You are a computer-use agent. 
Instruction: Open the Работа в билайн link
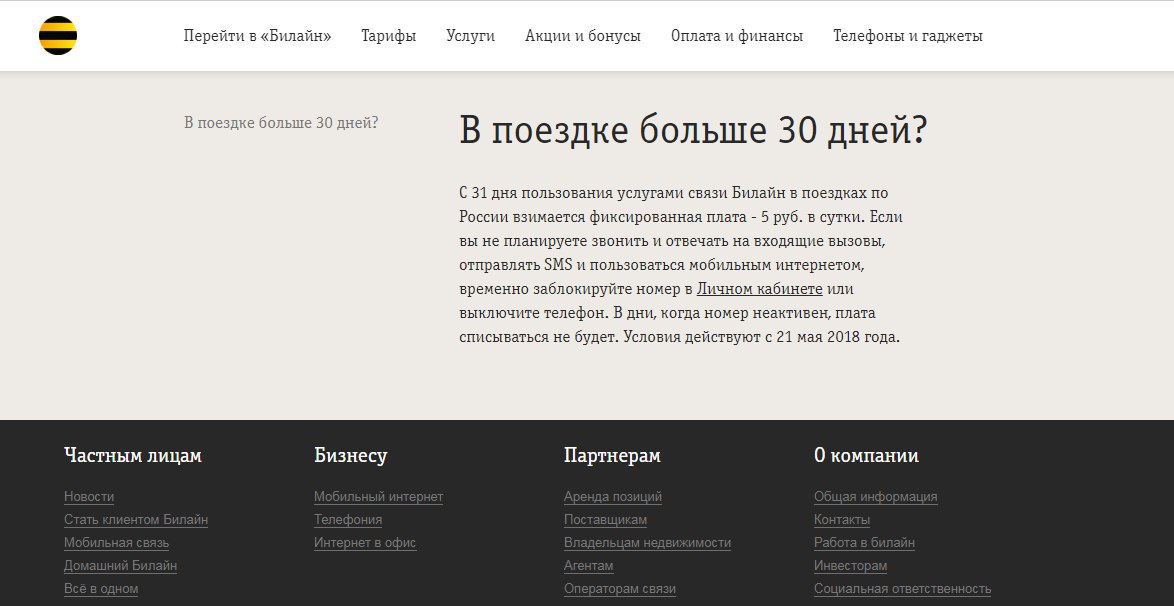click(x=864, y=543)
